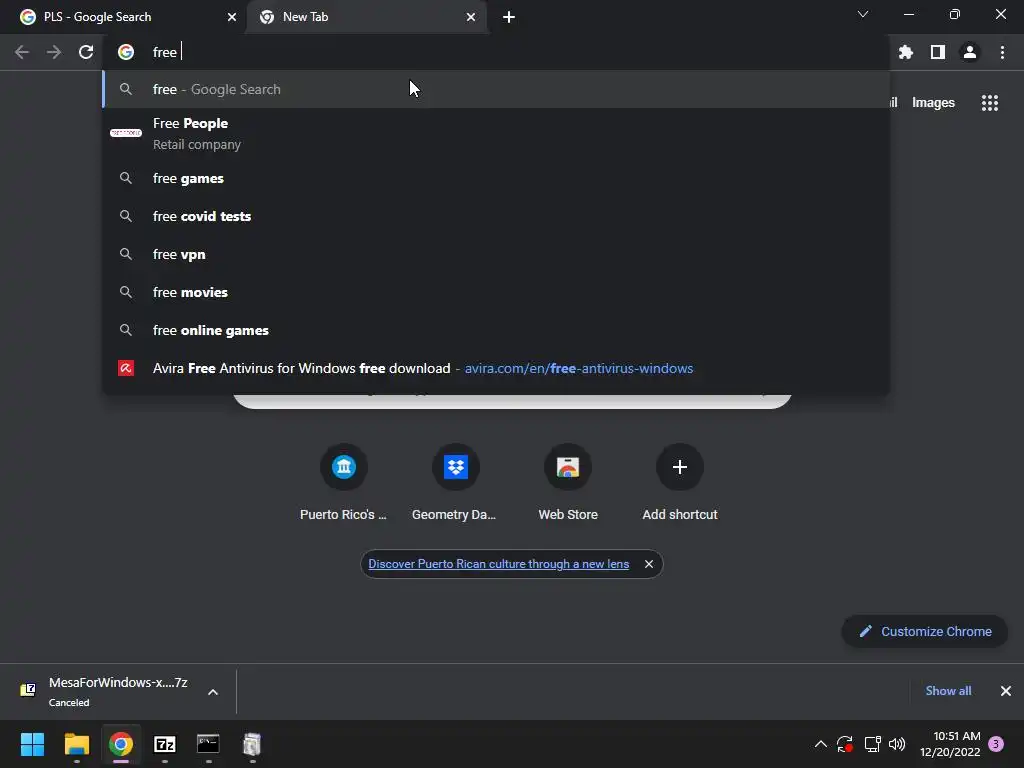Click the Google logo in the address bar

126,52
